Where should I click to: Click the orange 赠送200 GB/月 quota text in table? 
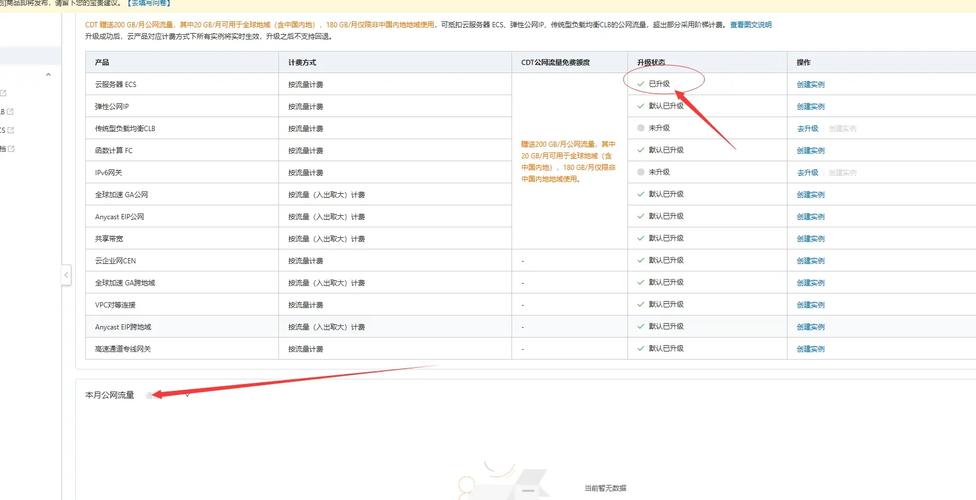tap(568, 161)
